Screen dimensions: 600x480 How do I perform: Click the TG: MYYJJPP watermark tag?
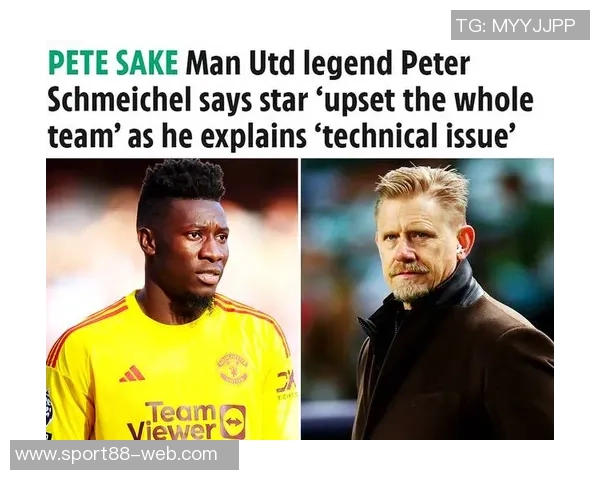point(520,25)
